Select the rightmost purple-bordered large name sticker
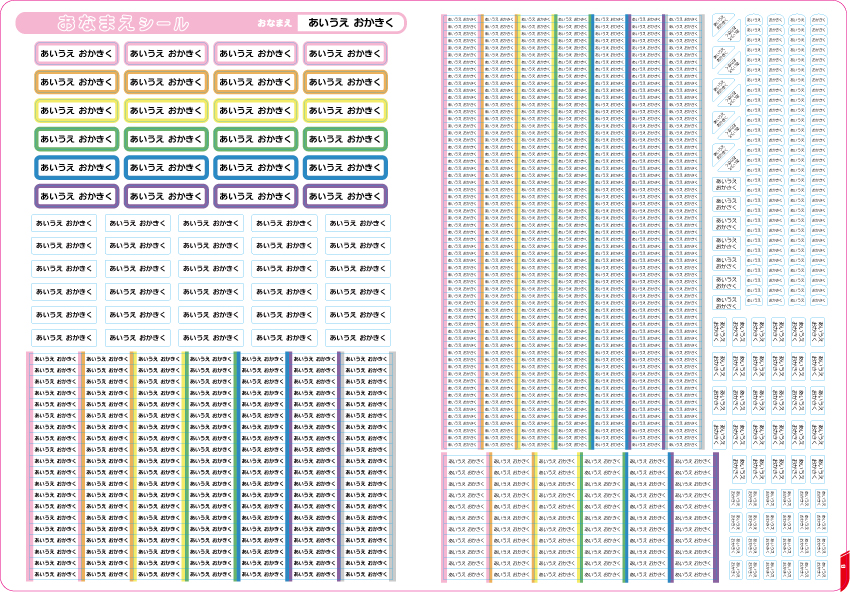 click(345, 196)
